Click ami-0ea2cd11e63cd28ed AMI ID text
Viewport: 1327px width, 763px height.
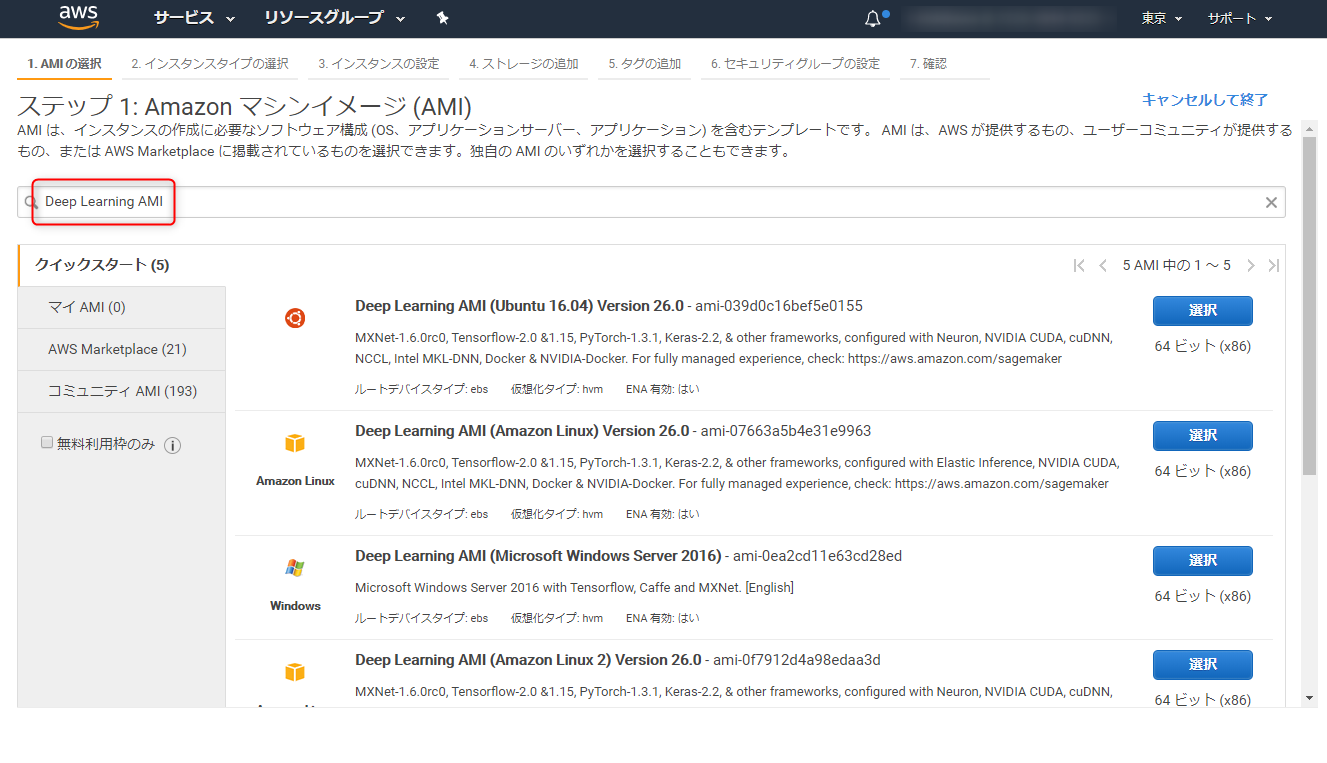[817, 556]
